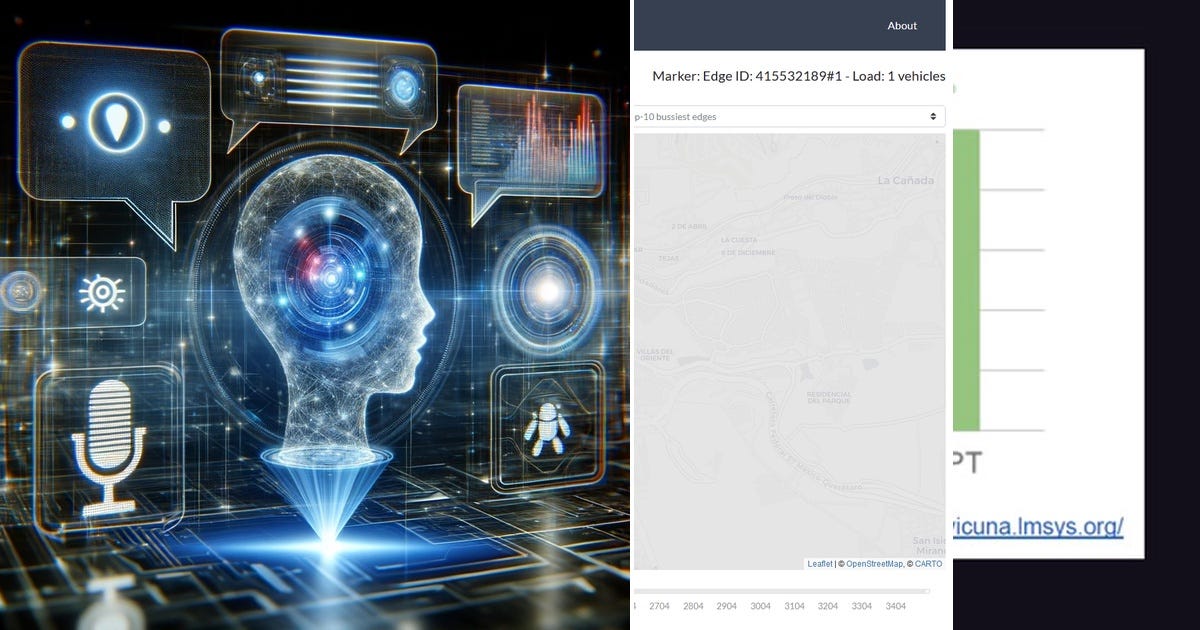Click the 3004 axis label

pos(760,605)
